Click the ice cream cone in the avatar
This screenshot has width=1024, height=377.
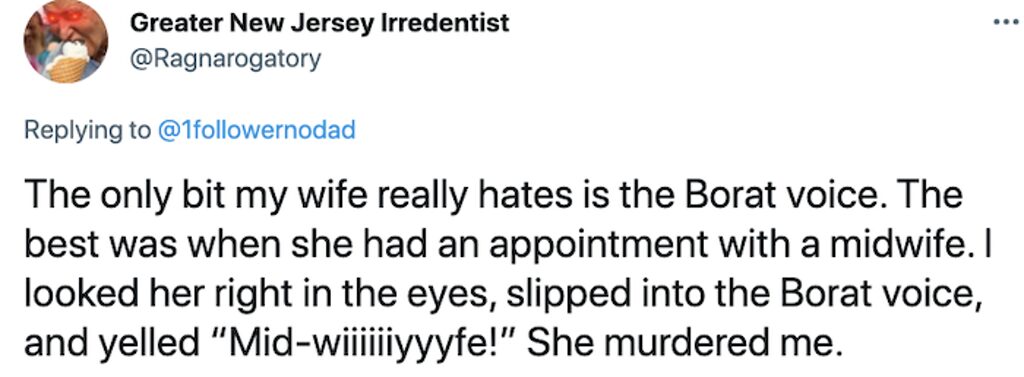pos(70,62)
